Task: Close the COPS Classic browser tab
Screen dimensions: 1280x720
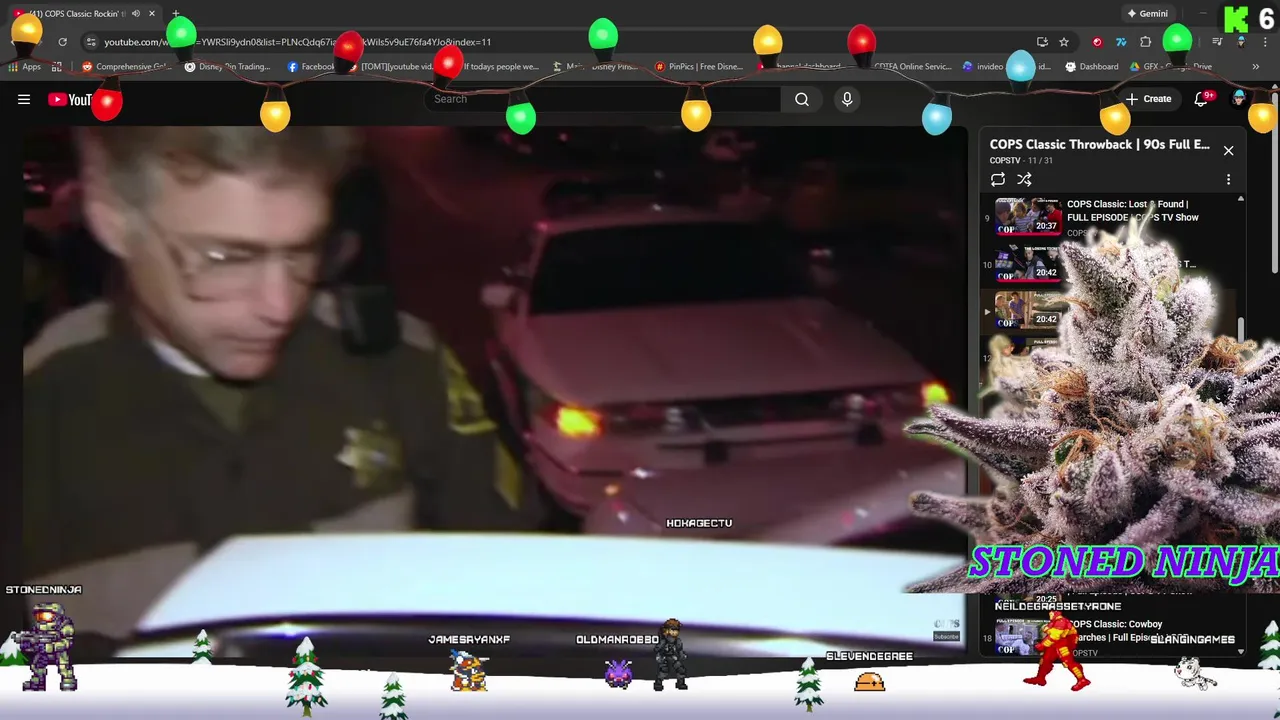Action: [152, 14]
